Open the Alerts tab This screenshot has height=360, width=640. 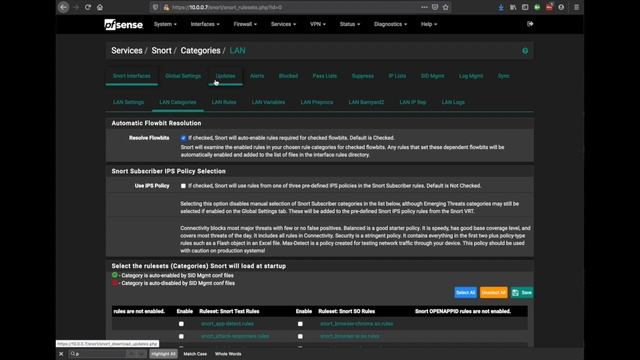click(x=257, y=76)
